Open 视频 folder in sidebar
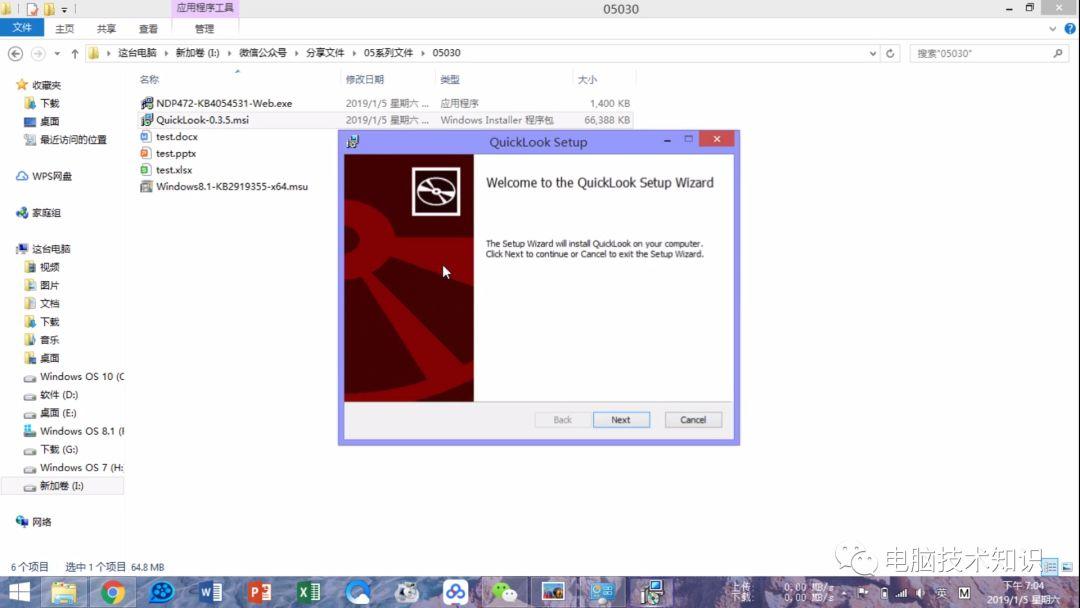Viewport: 1080px width, 608px height. (x=50, y=267)
